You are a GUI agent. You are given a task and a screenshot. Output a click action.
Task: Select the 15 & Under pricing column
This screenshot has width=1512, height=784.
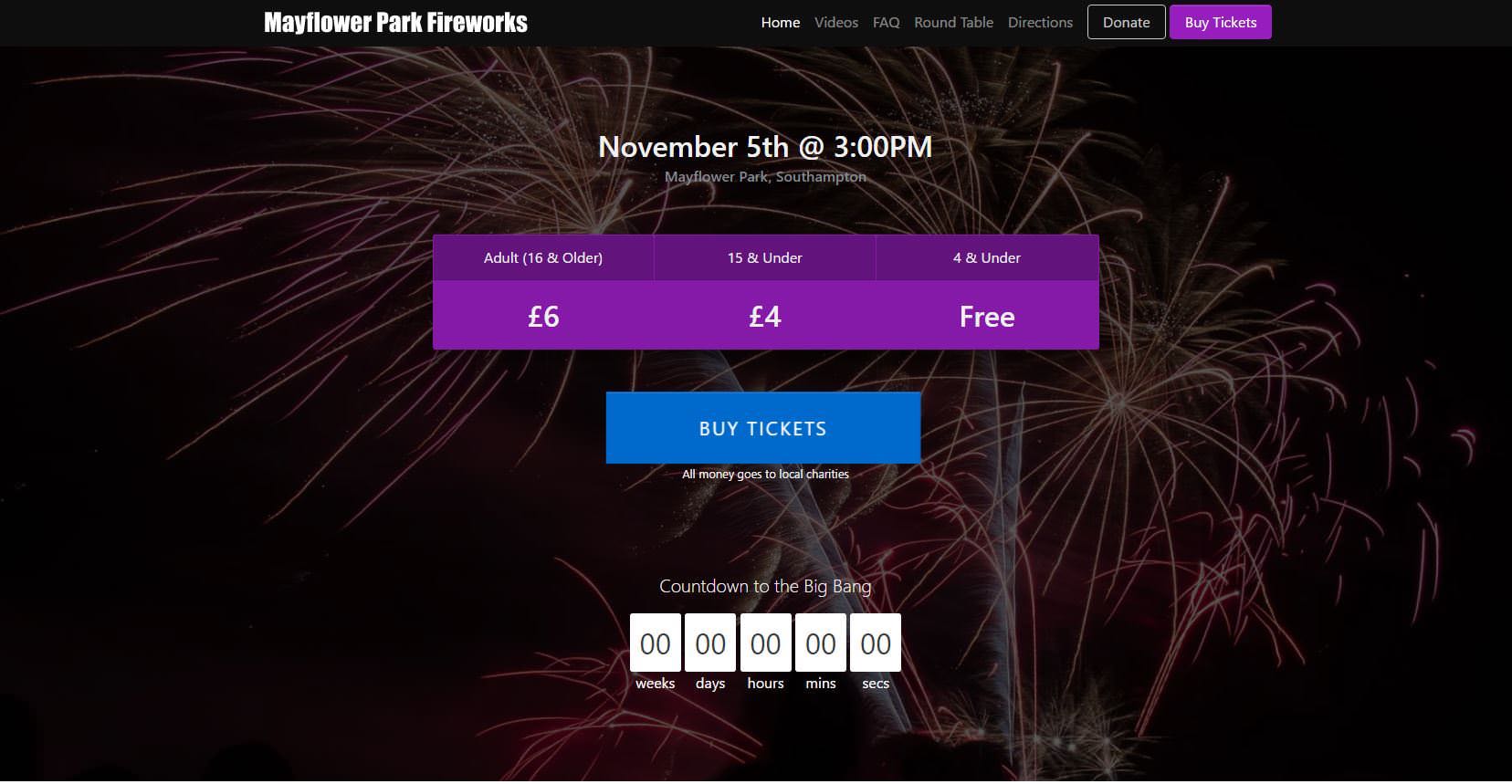(764, 257)
